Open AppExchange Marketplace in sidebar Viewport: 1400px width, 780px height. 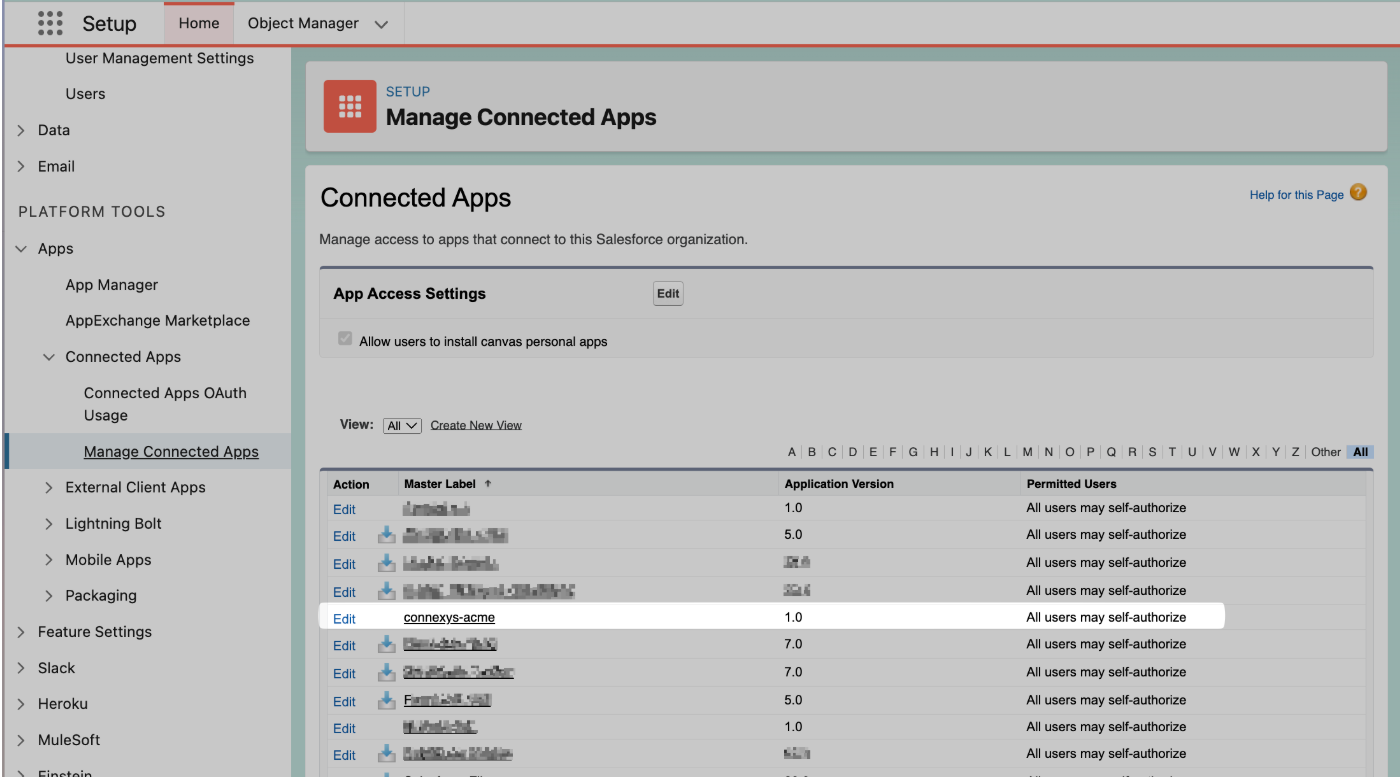click(158, 321)
